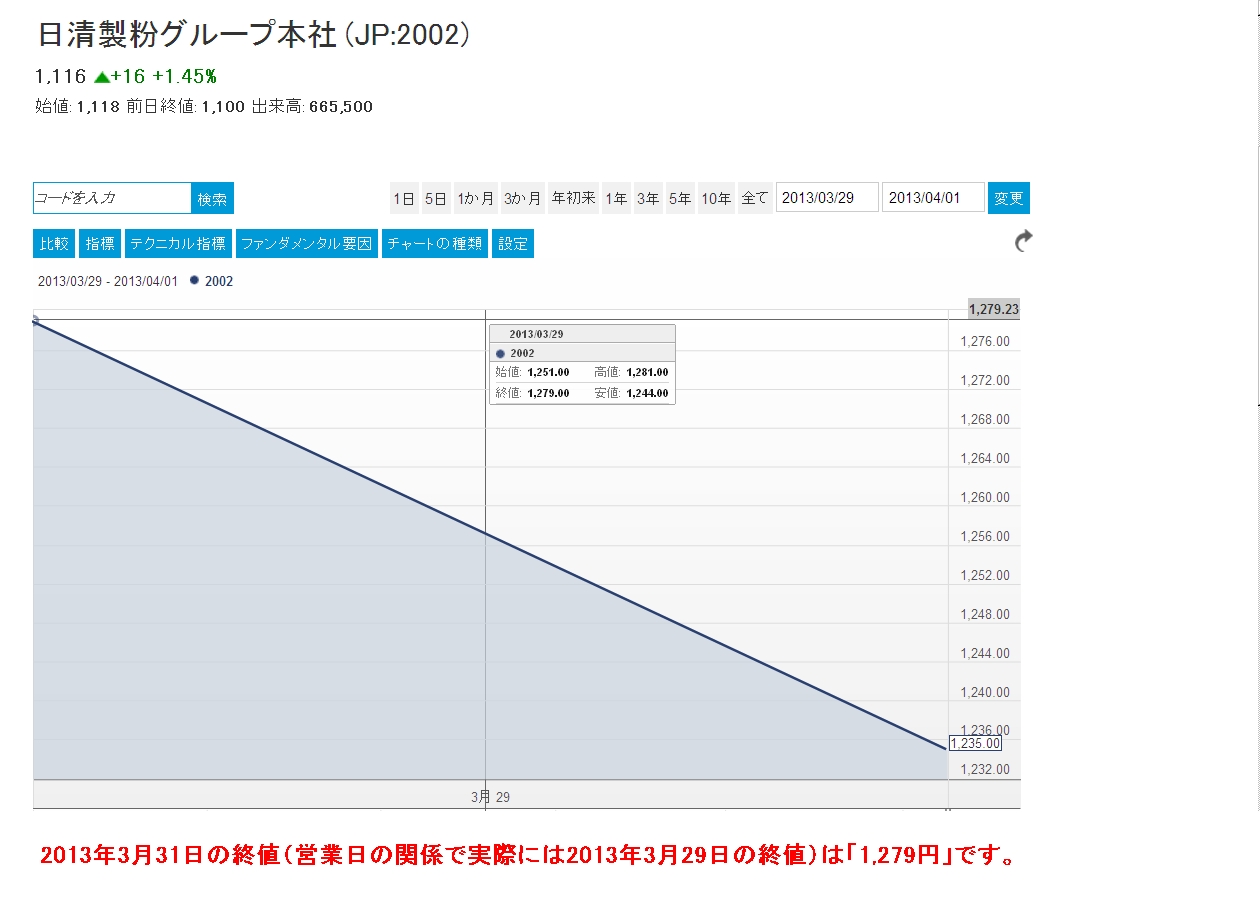
Task: Click the tooltip 終値 1,279.00 value
Action: (x=548, y=393)
